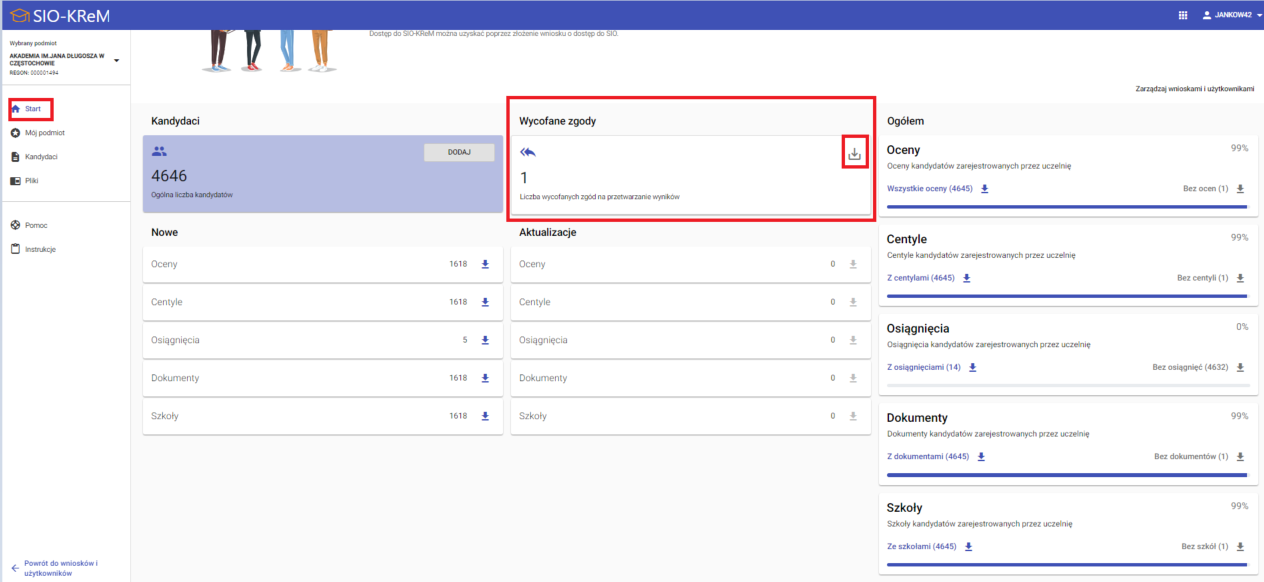Open Kandydaci page from the sidebar

40,157
